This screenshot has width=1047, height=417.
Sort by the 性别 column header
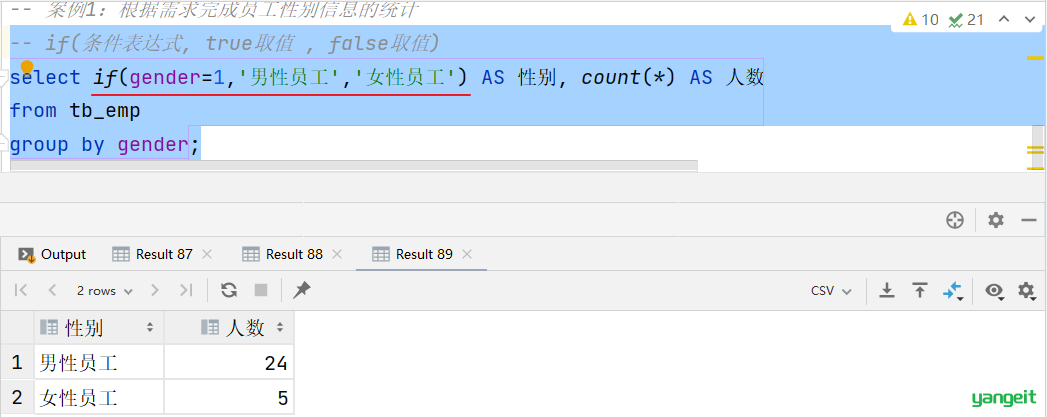99,328
